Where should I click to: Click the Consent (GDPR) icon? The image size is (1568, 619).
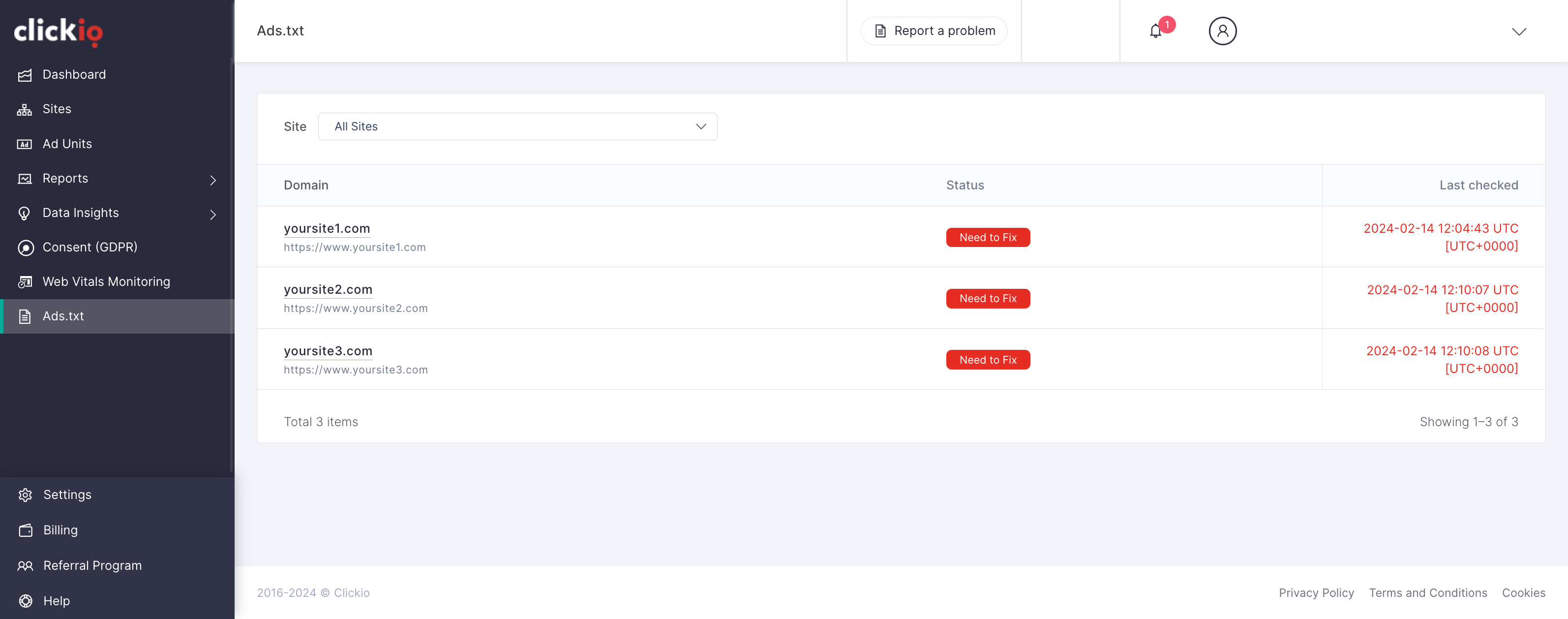pyautogui.click(x=25, y=248)
